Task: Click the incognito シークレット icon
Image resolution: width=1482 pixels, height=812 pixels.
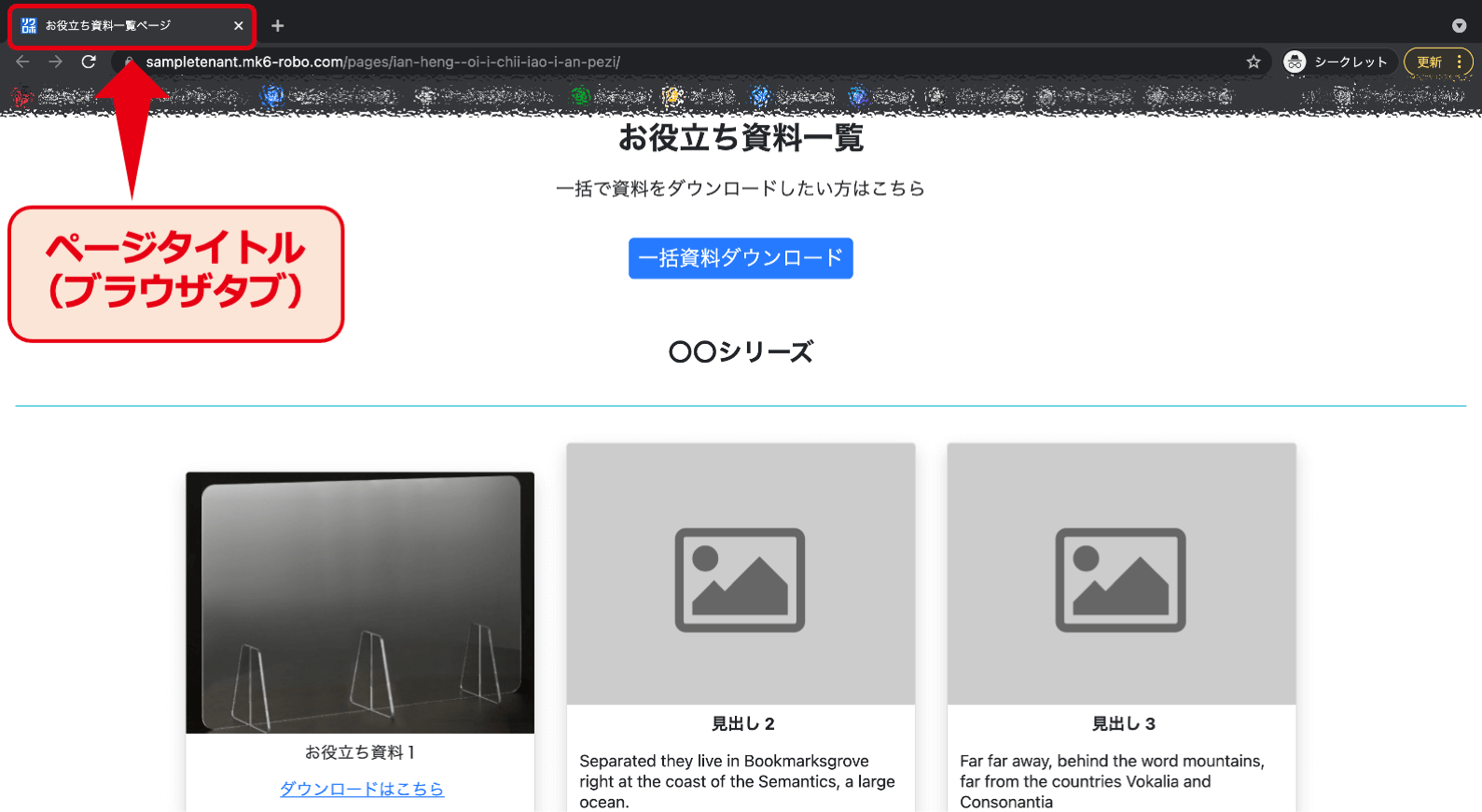Action: point(1295,62)
